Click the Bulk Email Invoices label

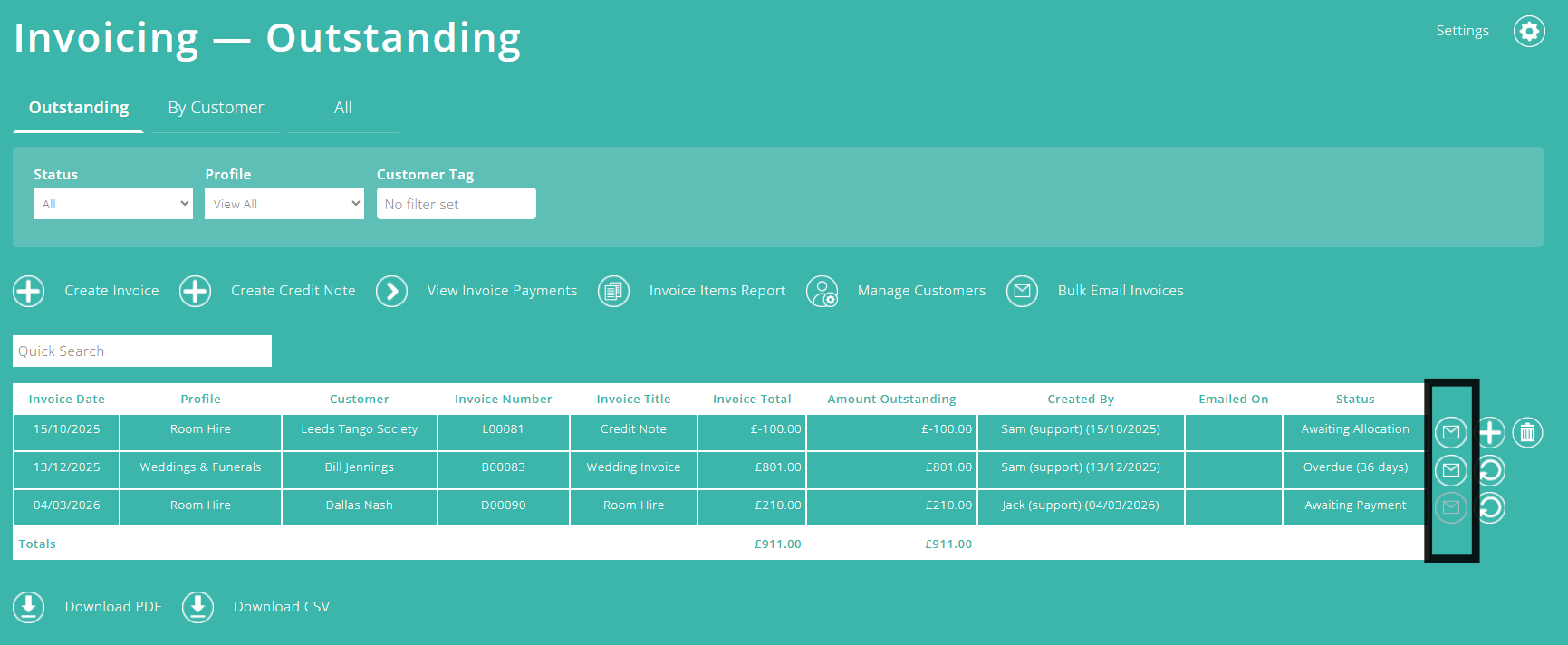click(1121, 291)
